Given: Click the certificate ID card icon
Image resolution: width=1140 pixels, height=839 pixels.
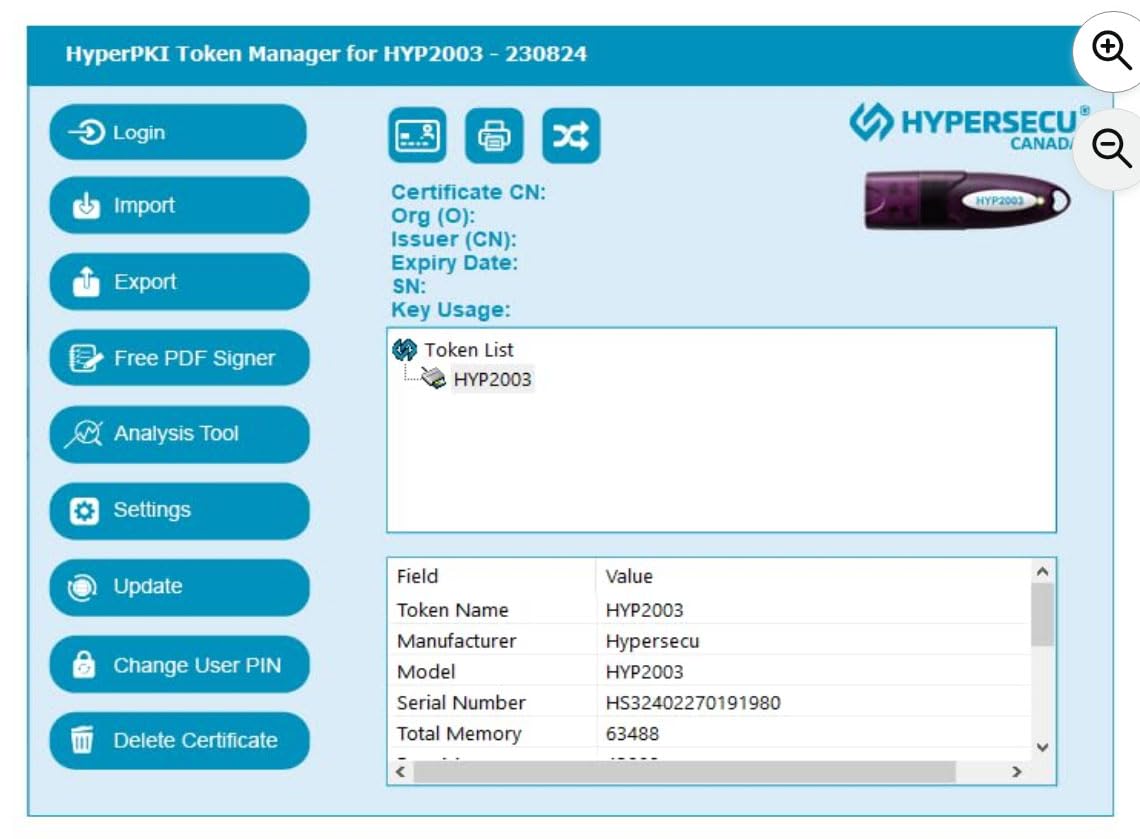Looking at the screenshot, I should [x=417, y=136].
